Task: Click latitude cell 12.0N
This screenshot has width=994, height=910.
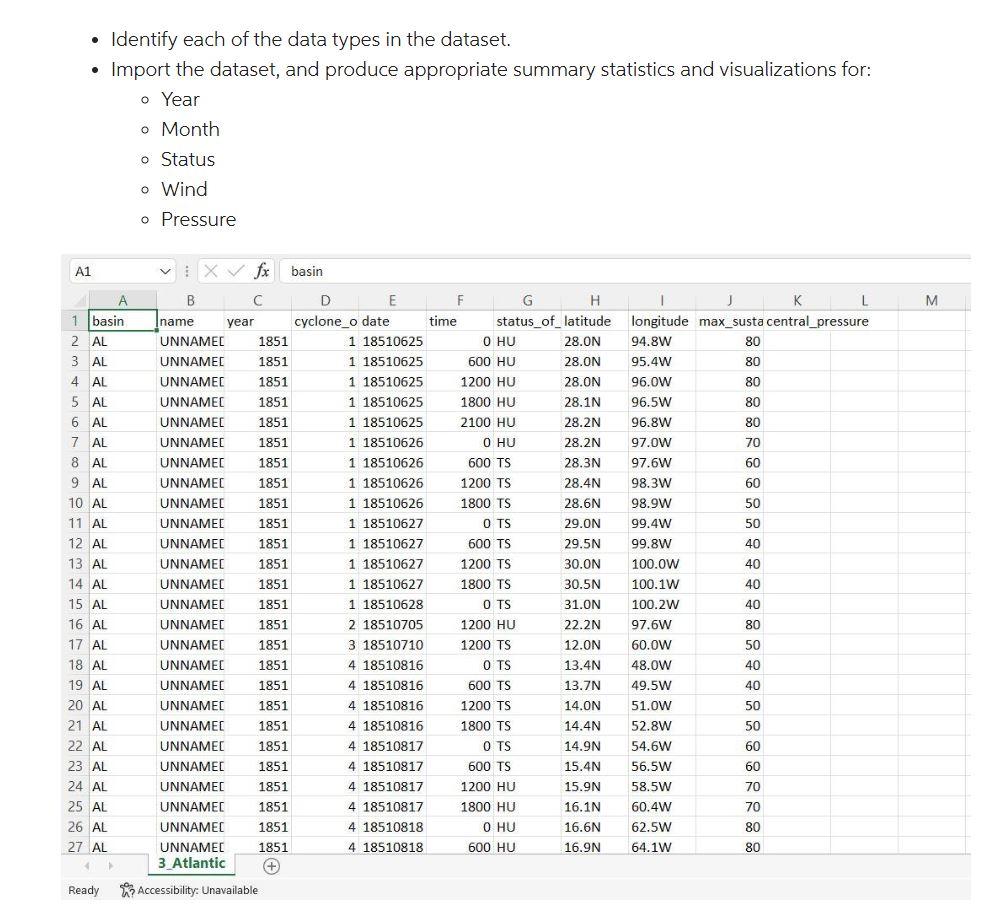Action: click(x=595, y=645)
